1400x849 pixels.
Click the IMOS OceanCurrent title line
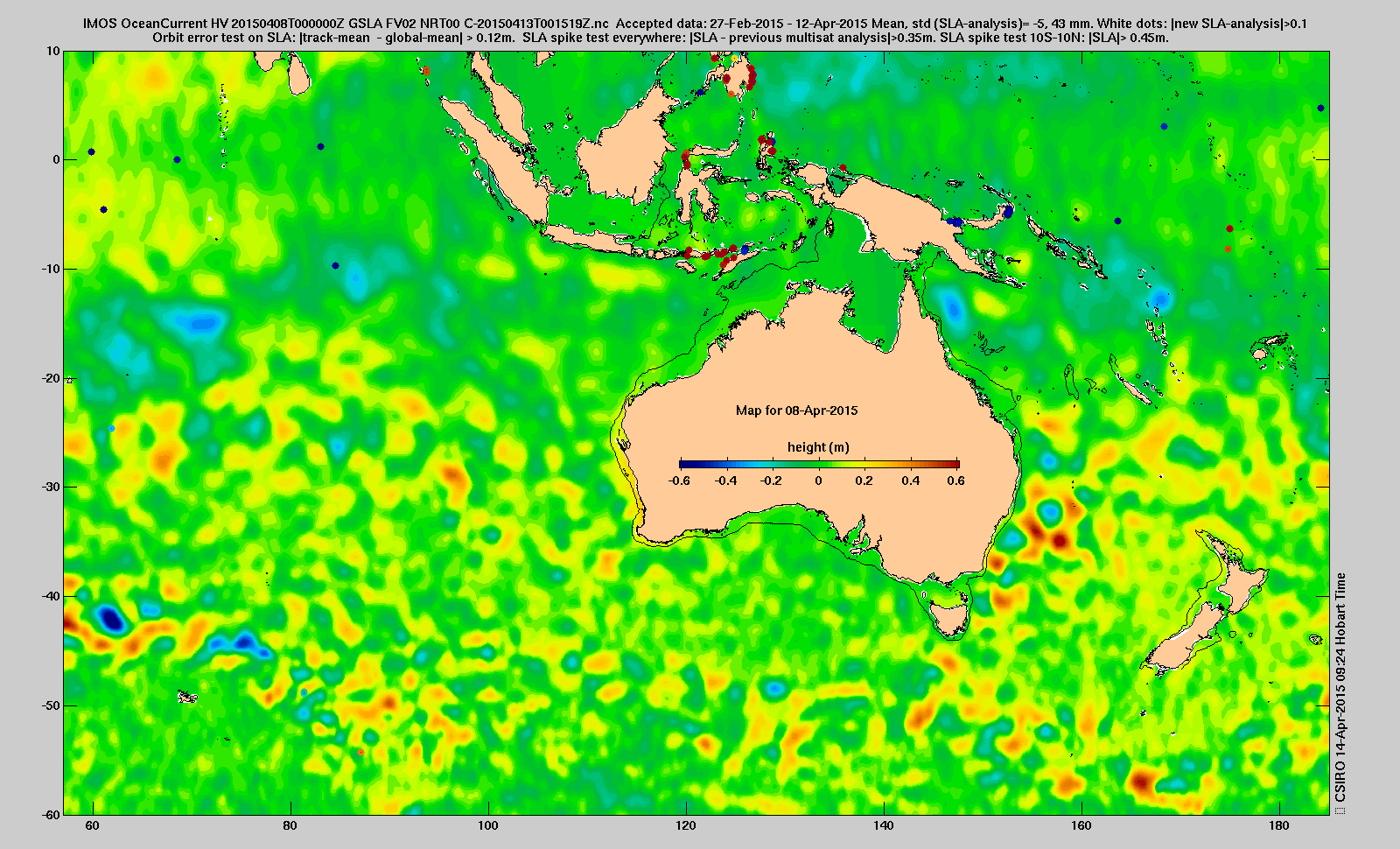(x=695, y=24)
